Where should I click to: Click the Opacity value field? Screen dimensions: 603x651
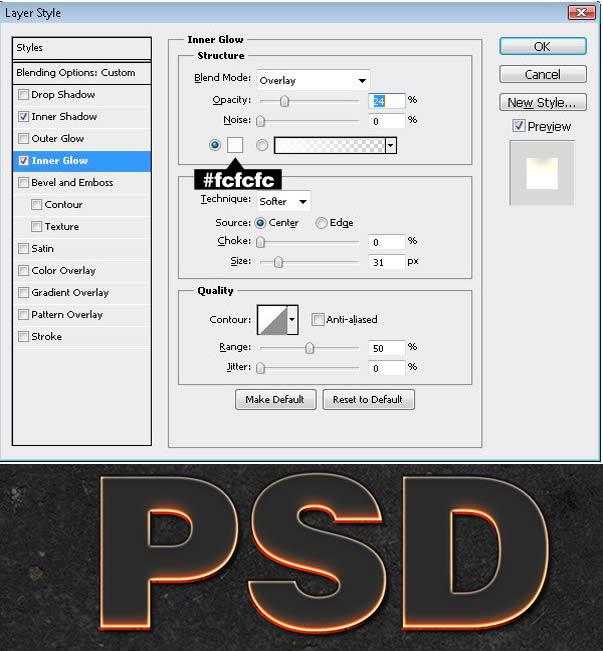pyautogui.click(x=387, y=101)
